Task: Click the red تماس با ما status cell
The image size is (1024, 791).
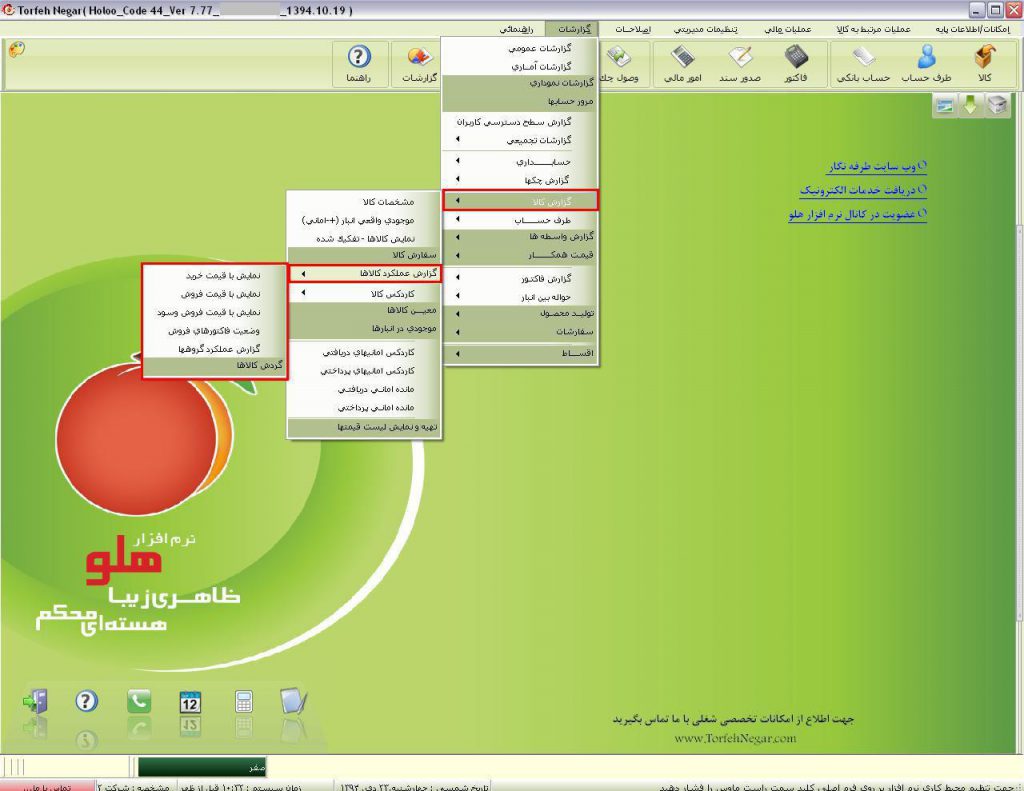Action: tap(47, 786)
